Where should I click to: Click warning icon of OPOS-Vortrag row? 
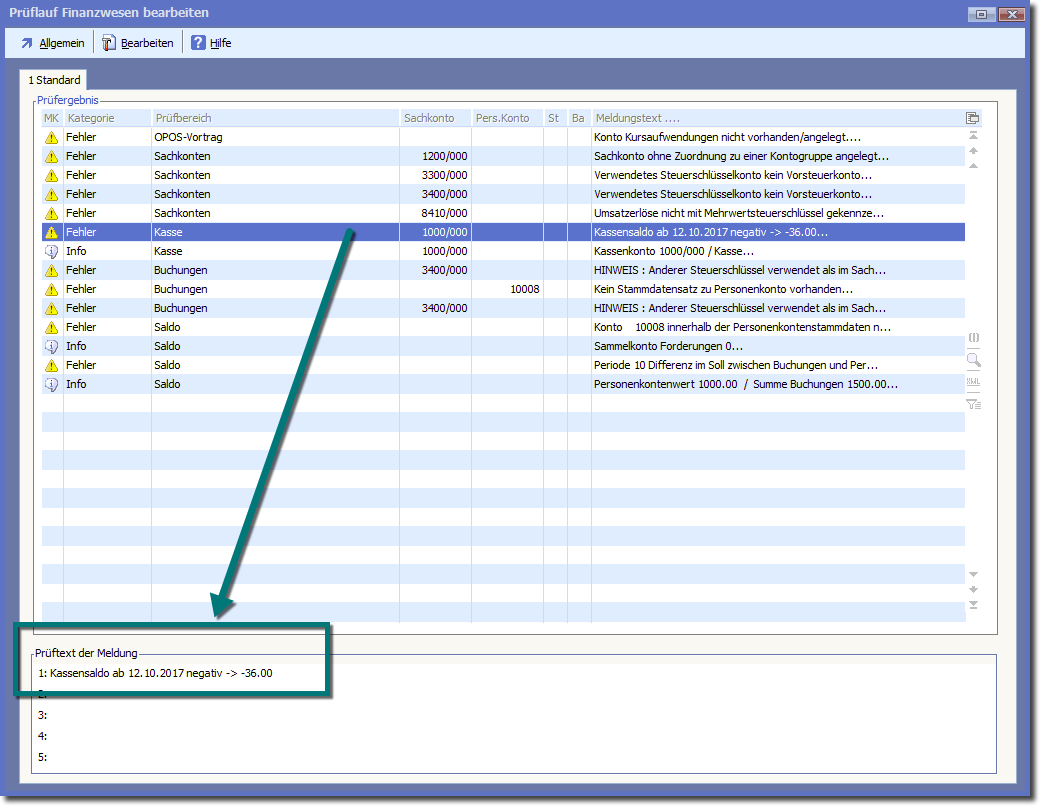(52, 137)
